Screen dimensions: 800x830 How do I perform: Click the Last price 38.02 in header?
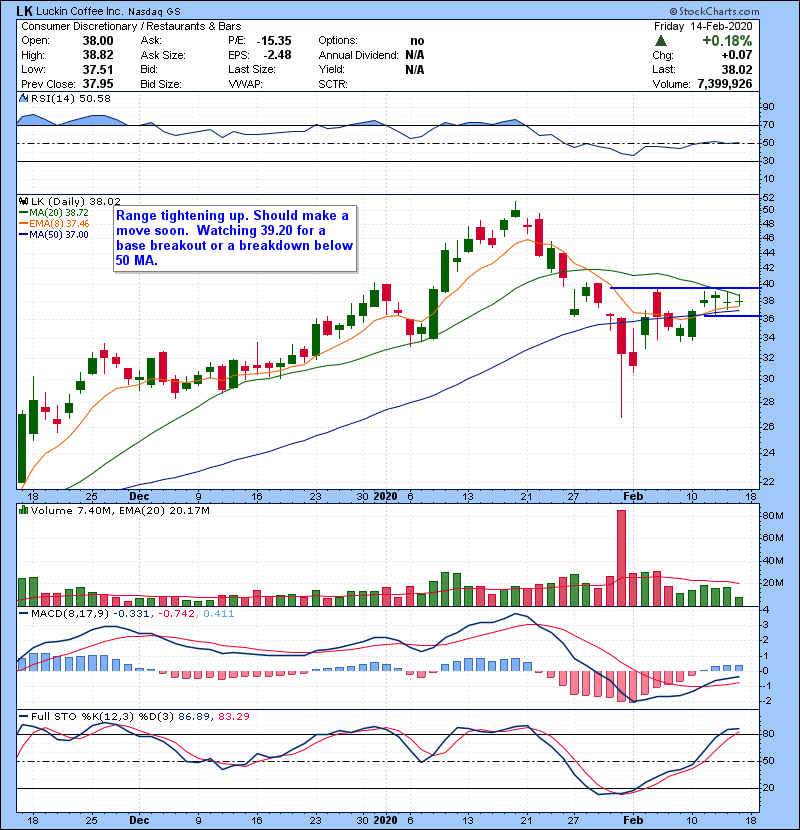coord(737,69)
